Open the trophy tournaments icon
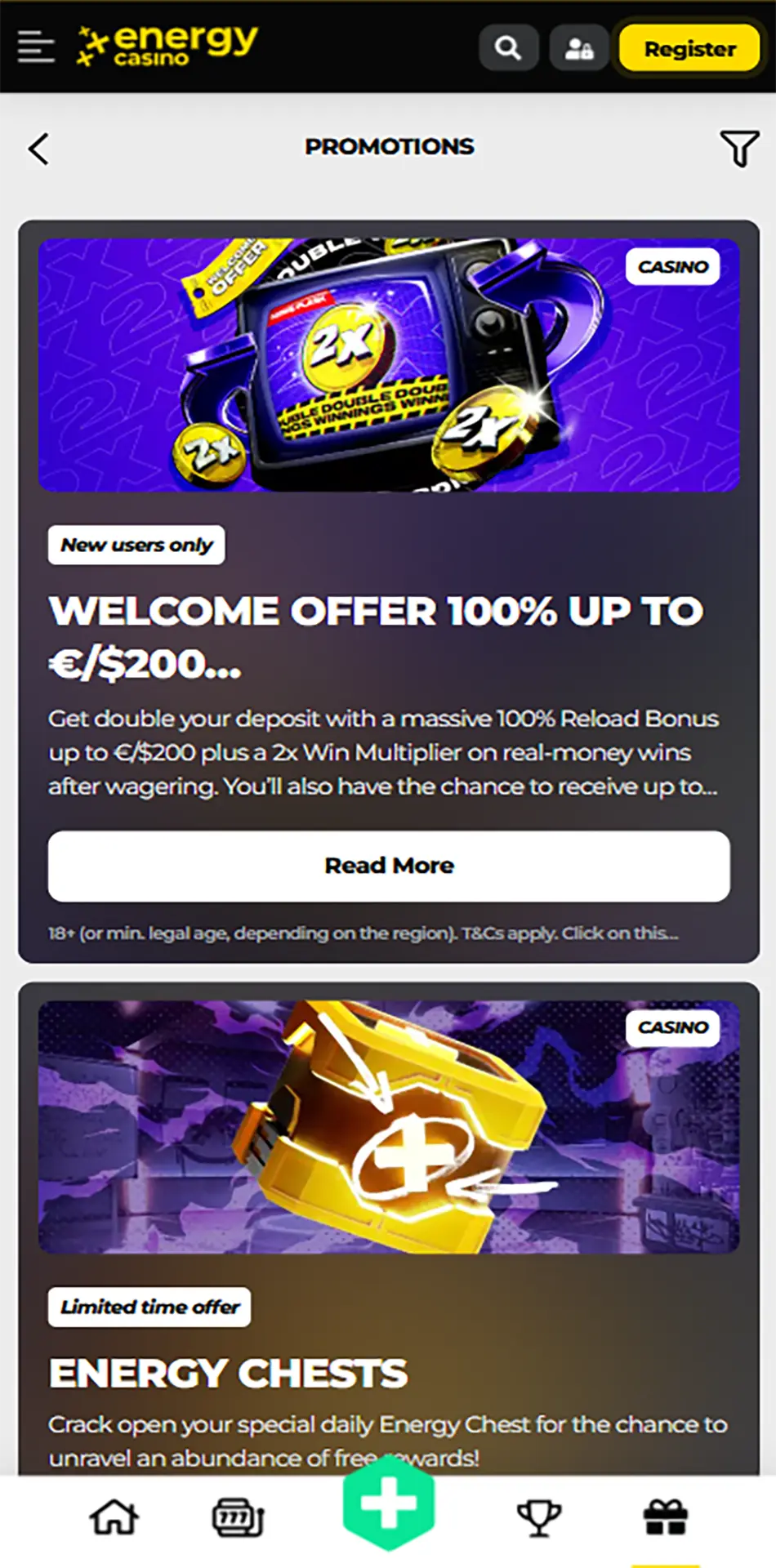776x1568 pixels. pos(539,1517)
